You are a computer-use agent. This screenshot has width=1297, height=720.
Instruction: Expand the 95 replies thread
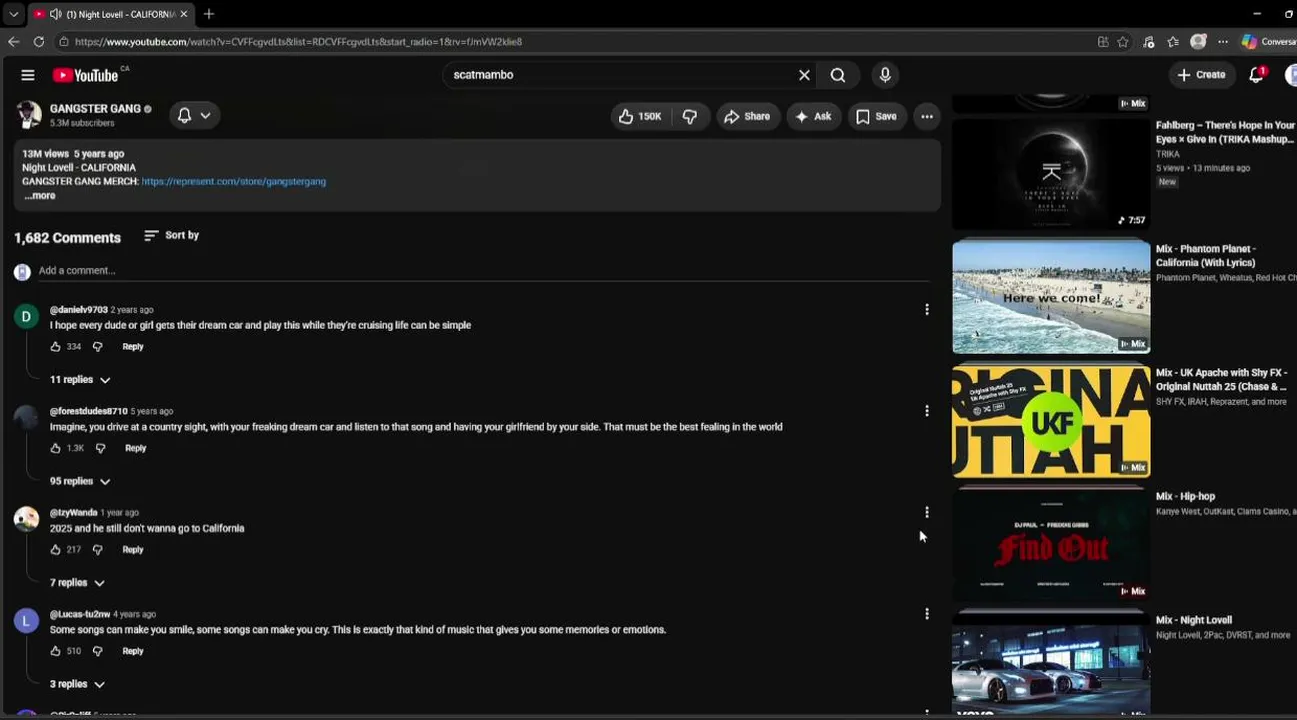point(80,481)
